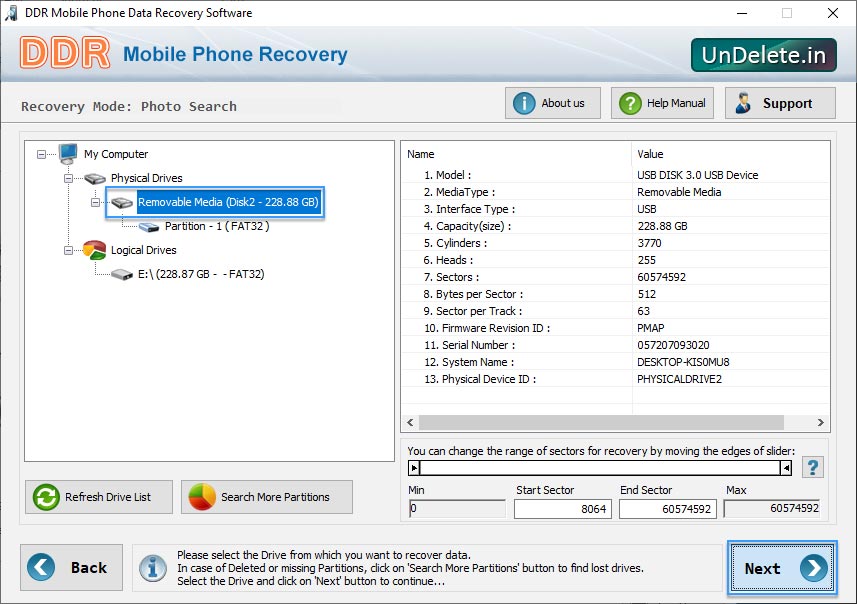This screenshot has width=857, height=604.
Task: Click the 'PMAP' firmware value
Action: point(650,328)
